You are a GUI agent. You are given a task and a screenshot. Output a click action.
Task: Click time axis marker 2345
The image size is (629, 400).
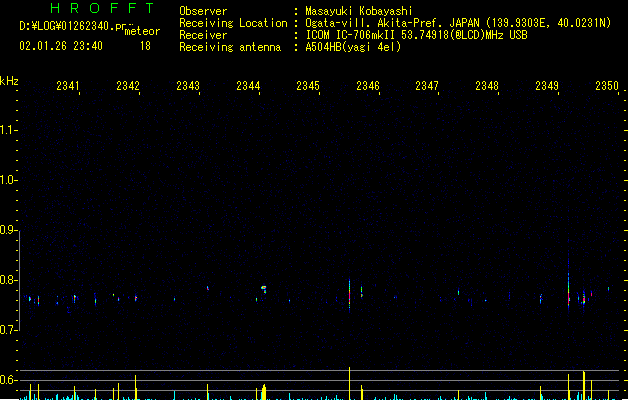[308, 86]
